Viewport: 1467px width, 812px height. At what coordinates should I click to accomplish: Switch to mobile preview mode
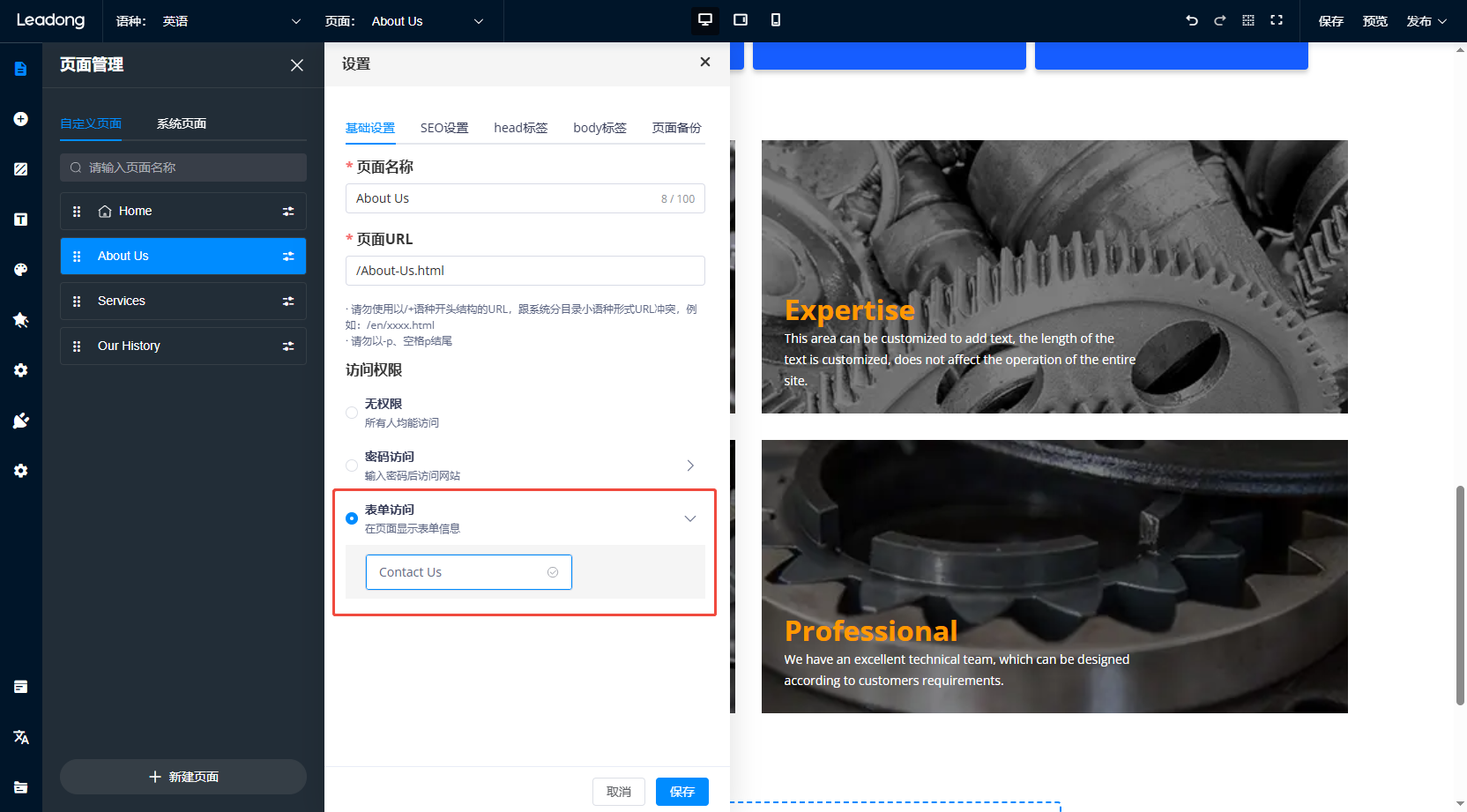coord(776,19)
